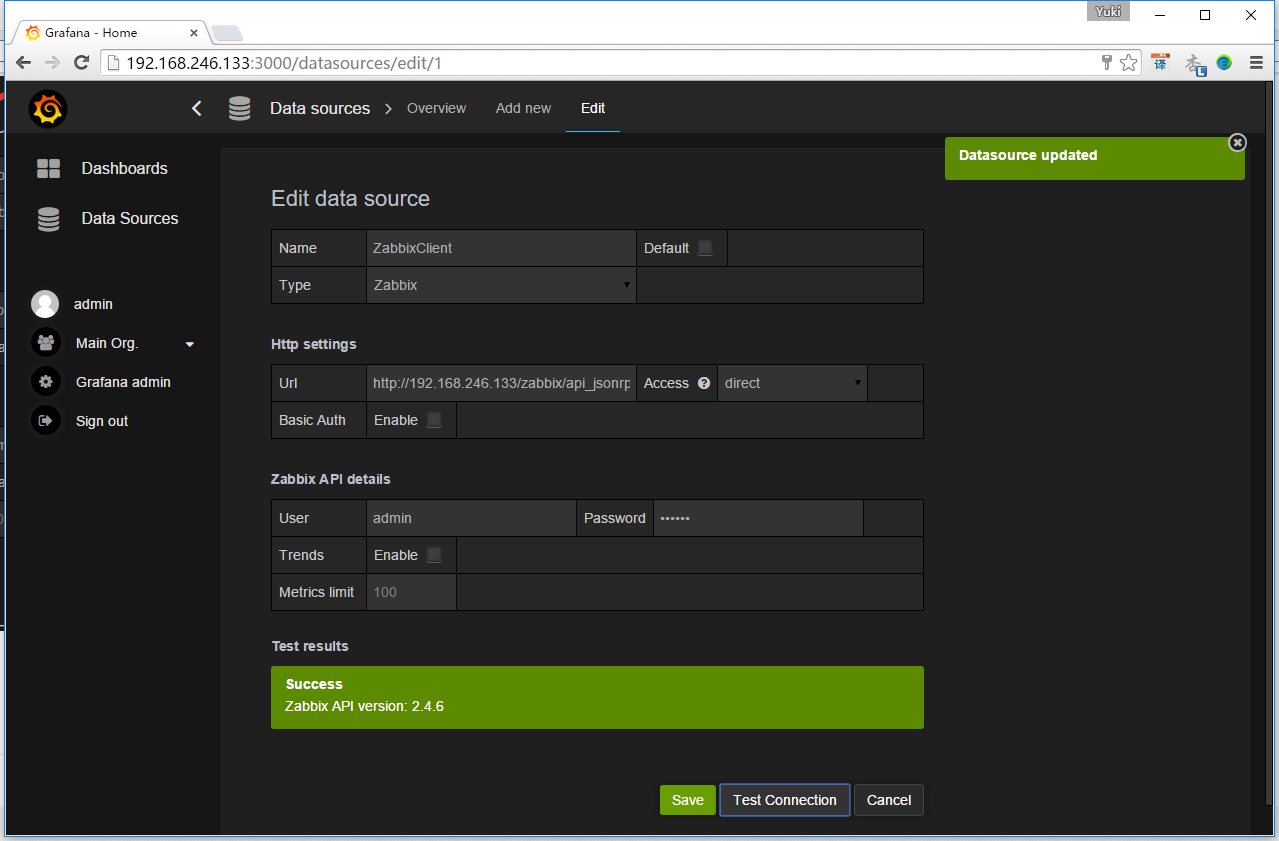
Task: Open the Chrome hamburger menu
Action: (1257, 62)
